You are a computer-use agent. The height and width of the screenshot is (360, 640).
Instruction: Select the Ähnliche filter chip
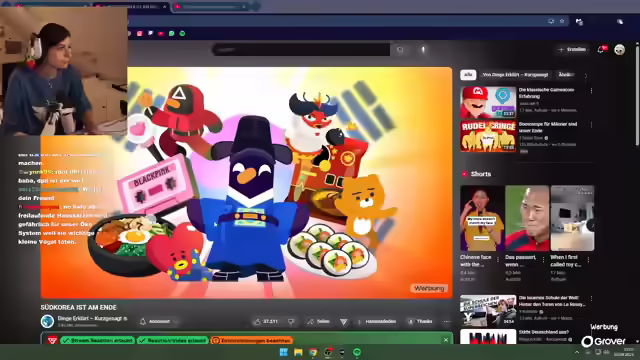[x=567, y=75]
